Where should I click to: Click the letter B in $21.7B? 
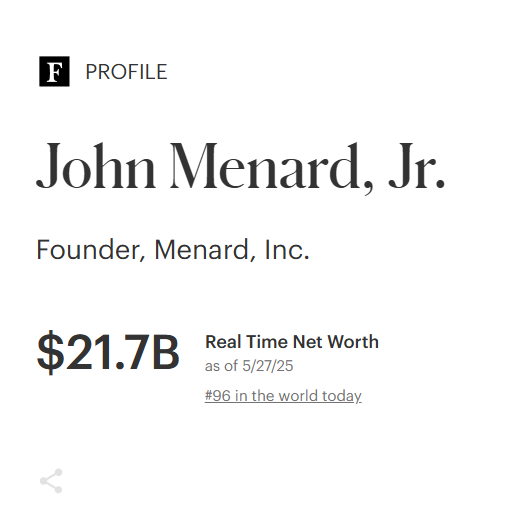166,353
